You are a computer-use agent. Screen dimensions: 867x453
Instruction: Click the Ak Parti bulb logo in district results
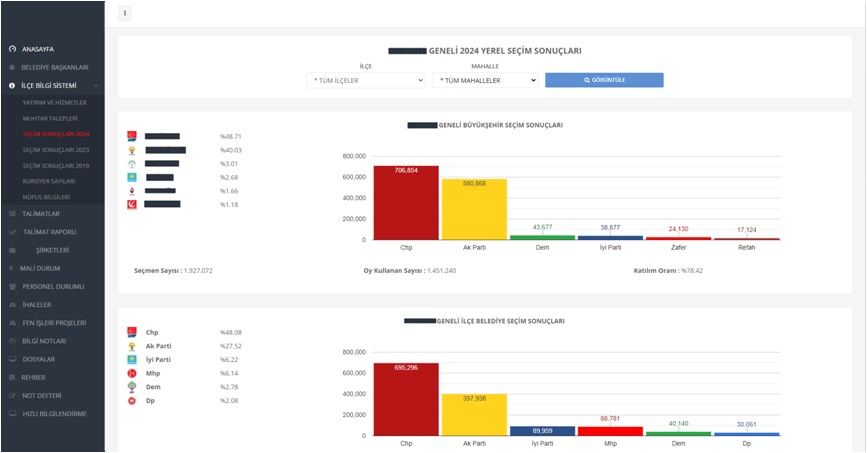click(132, 346)
